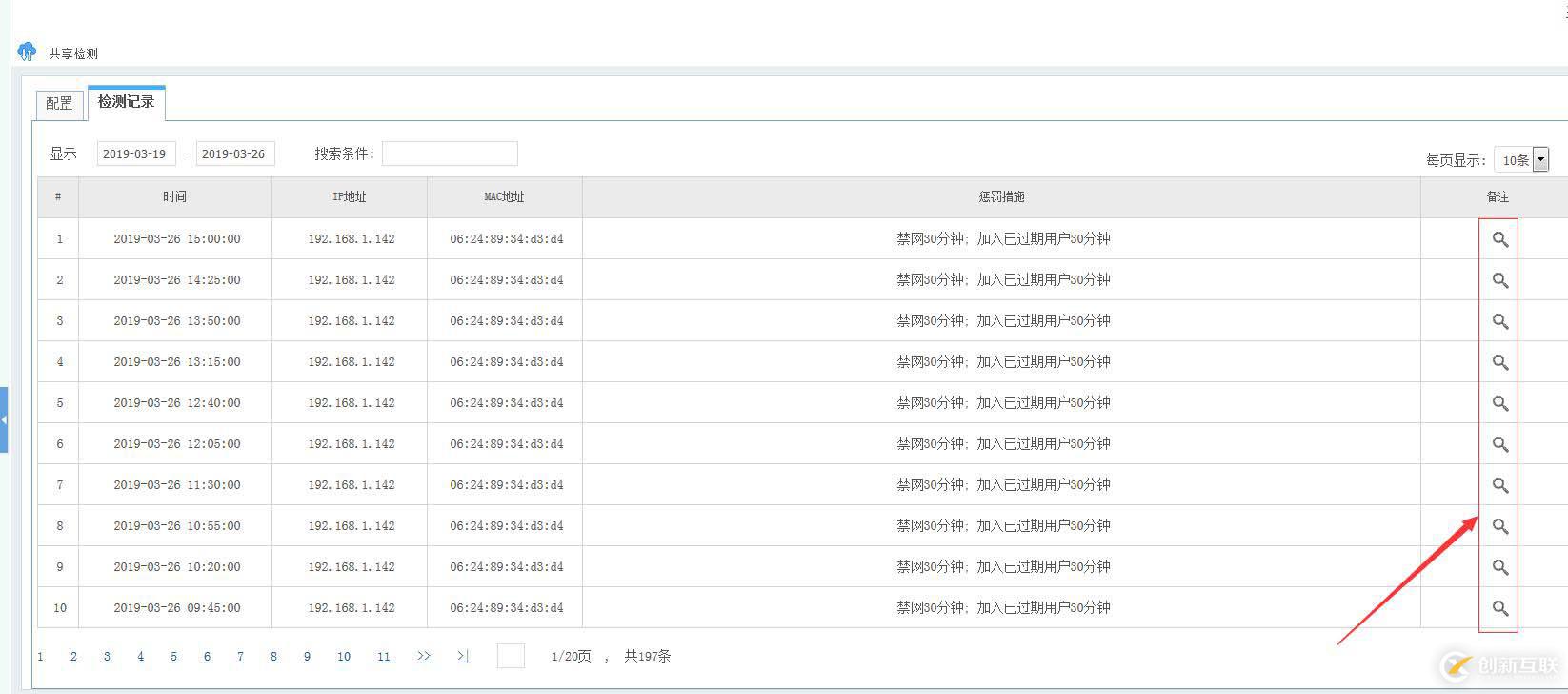Click the 共197条 total count text

(x=648, y=657)
